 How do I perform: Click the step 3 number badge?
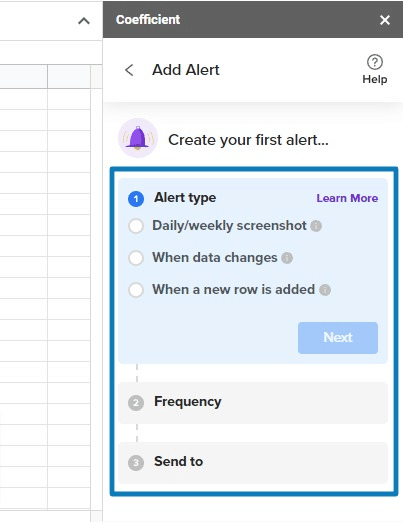pyautogui.click(x=136, y=463)
